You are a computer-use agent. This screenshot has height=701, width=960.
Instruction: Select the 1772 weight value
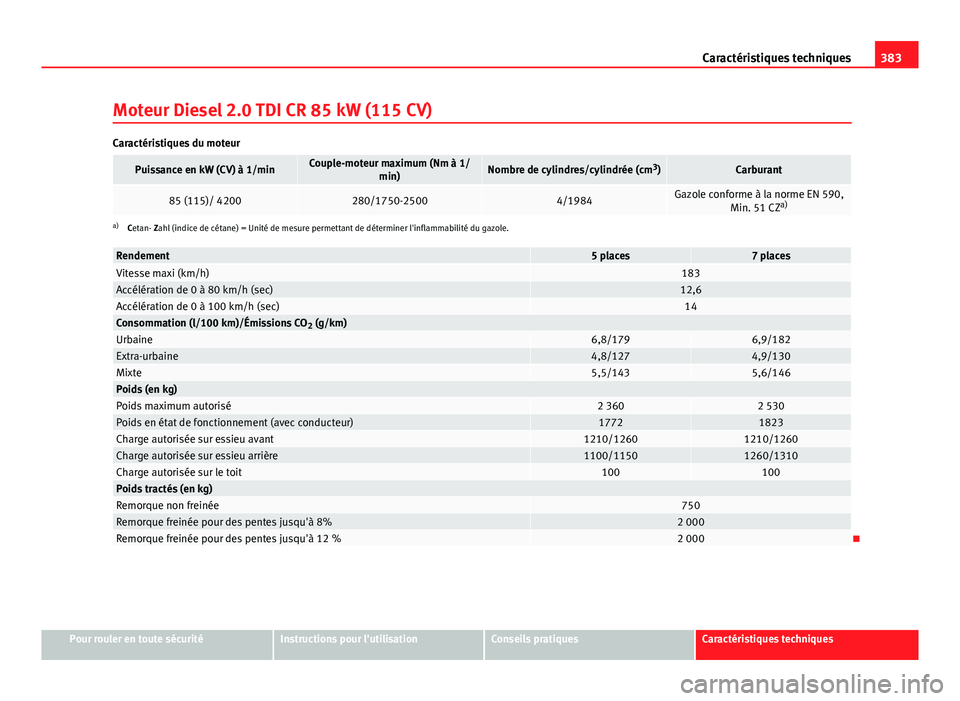(610, 422)
